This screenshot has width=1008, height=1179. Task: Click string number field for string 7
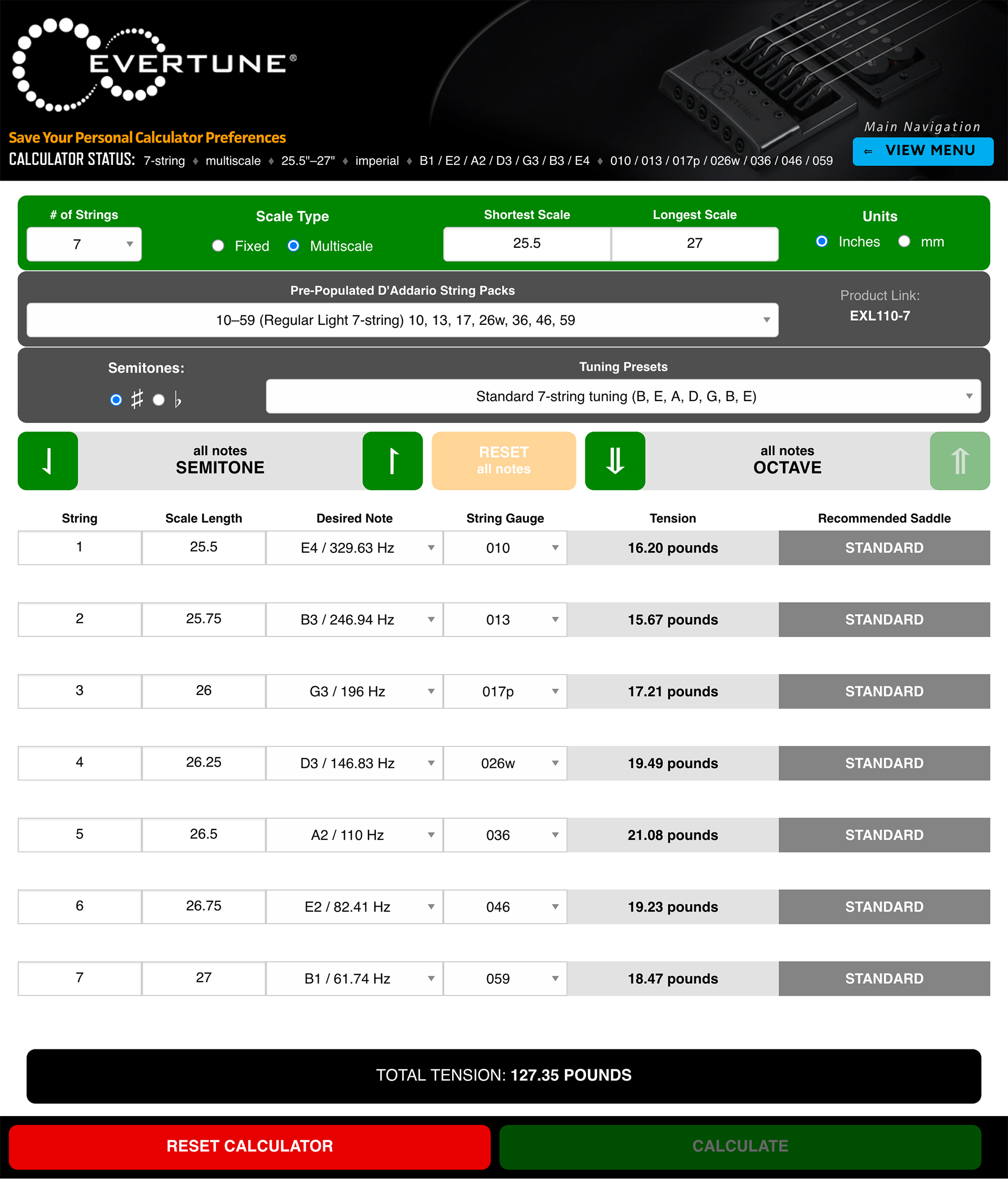pos(80,978)
